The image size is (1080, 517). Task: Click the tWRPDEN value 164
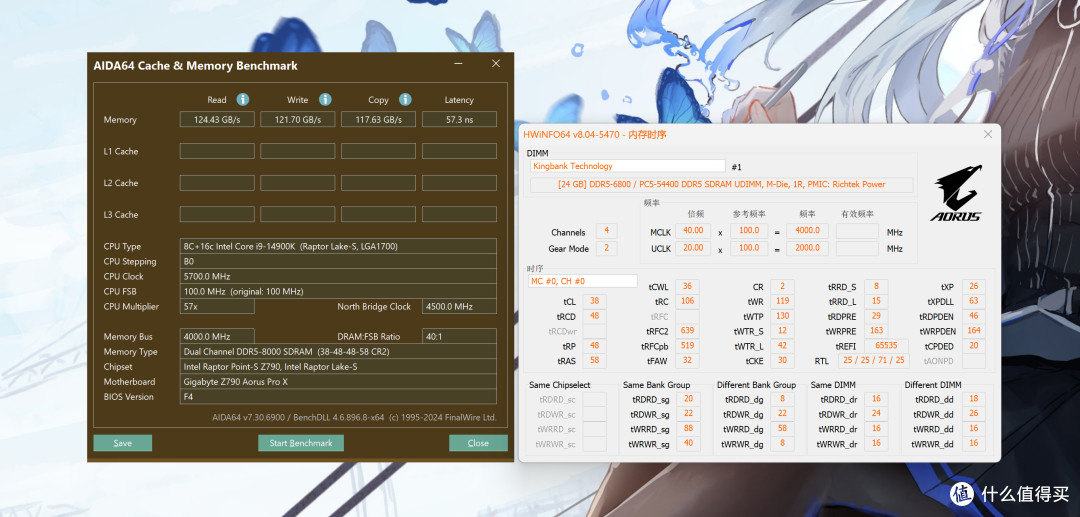coord(973,330)
